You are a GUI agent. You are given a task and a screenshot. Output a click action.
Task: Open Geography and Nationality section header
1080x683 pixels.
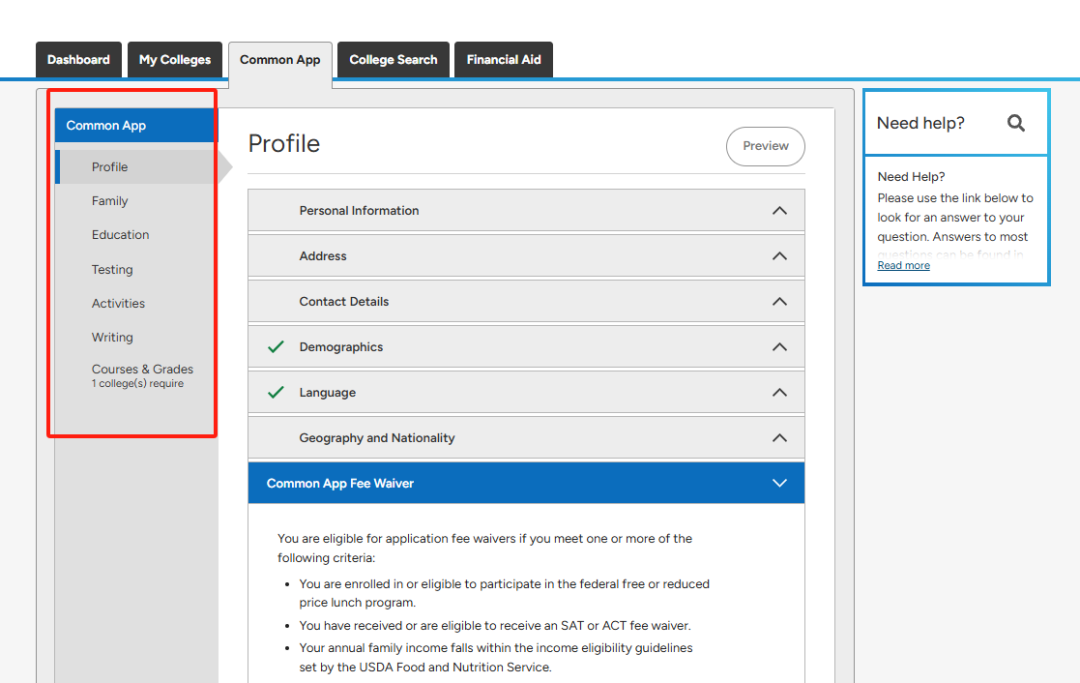[x=526, y=438]
